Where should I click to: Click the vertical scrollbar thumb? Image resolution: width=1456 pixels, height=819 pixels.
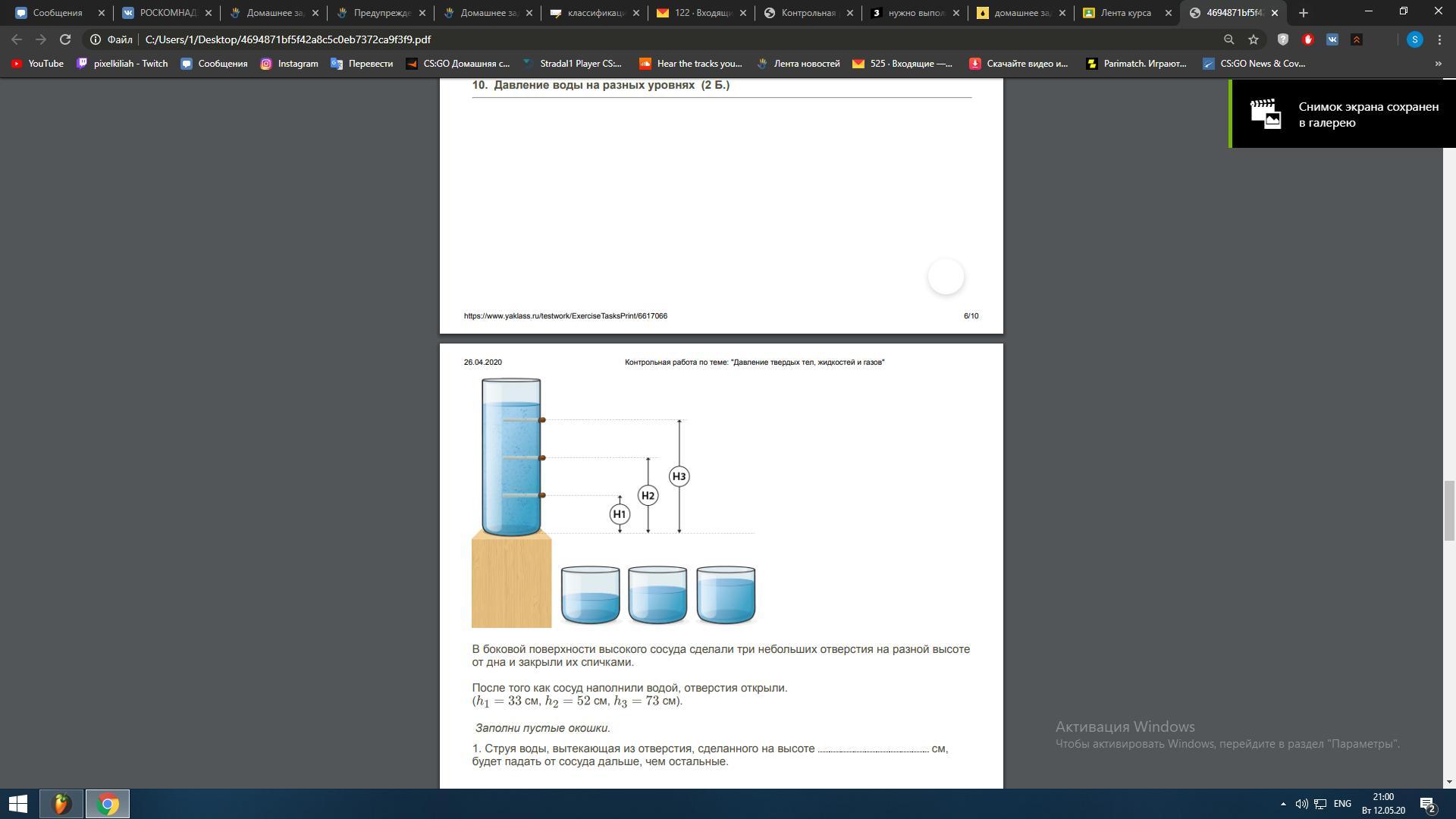(x=1449, y=510)
